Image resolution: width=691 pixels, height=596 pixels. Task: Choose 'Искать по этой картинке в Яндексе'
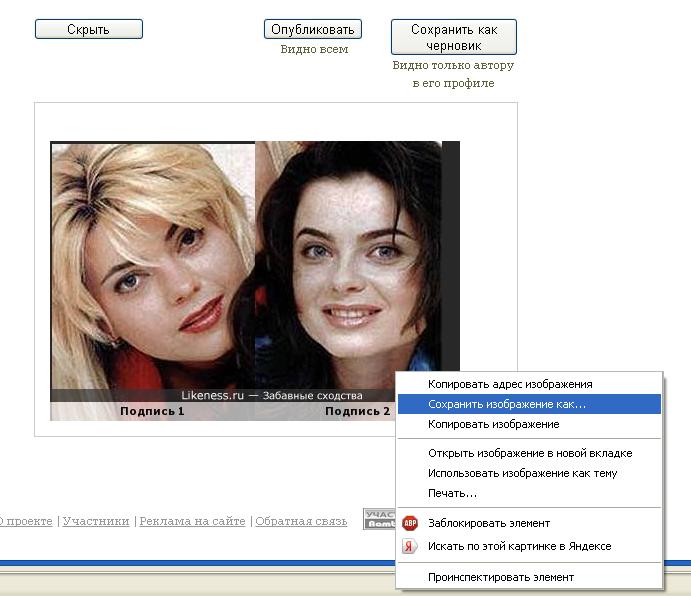click(519, 546)
